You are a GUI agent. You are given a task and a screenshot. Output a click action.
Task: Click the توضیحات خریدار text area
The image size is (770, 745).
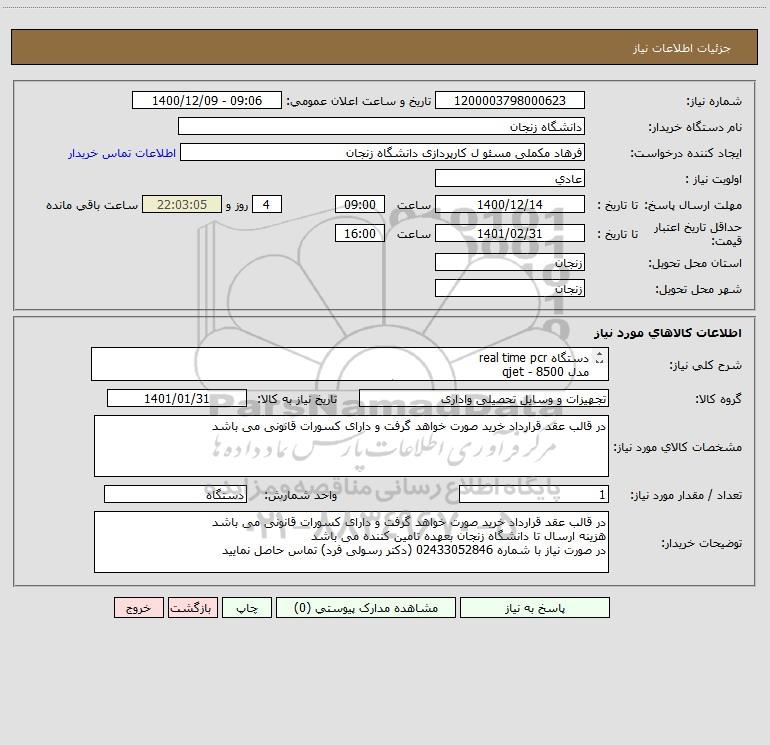351,542
